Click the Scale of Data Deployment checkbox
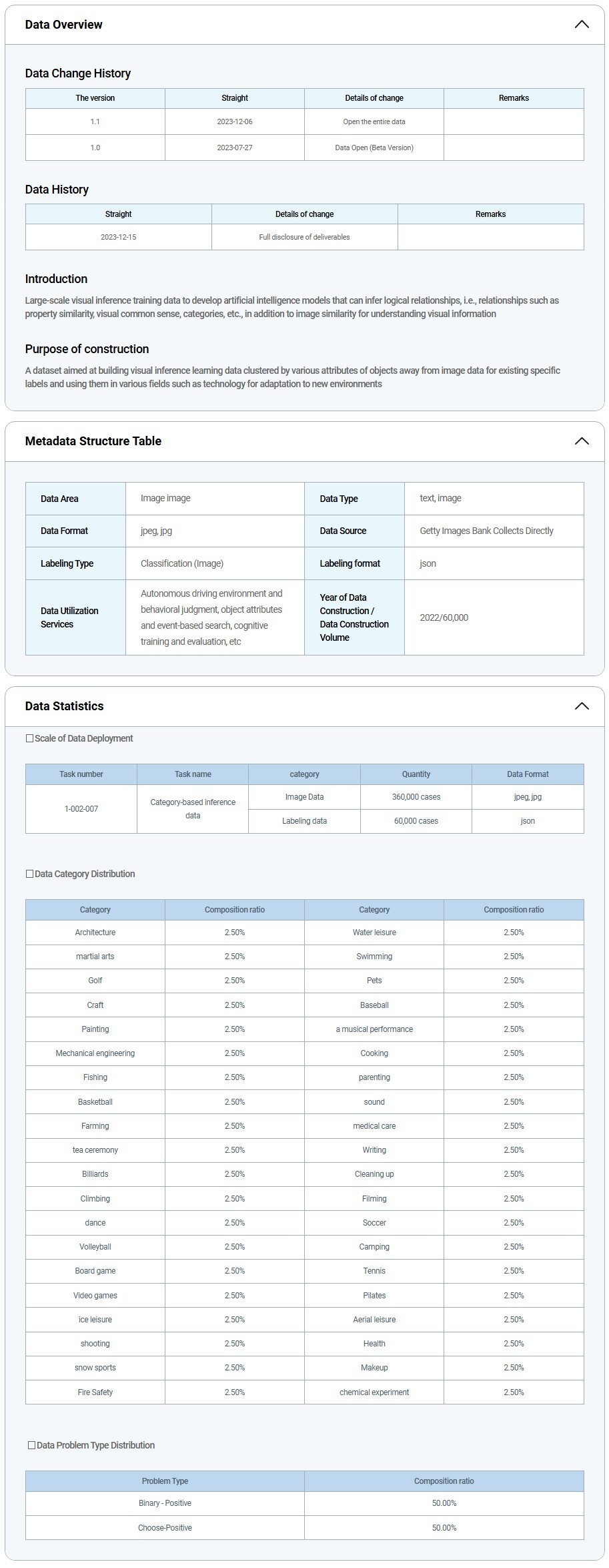609x1568 pixels. pos(29,738)
